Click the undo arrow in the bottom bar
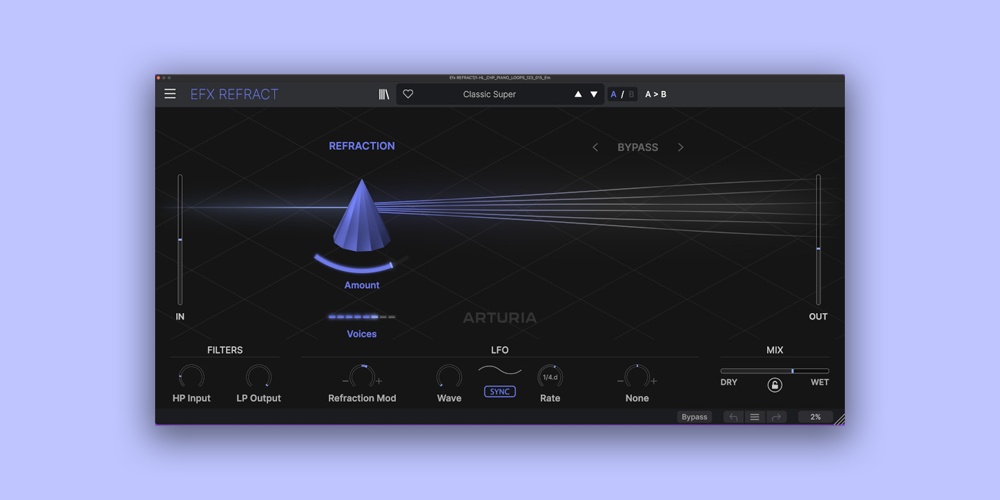 (733, 417)
